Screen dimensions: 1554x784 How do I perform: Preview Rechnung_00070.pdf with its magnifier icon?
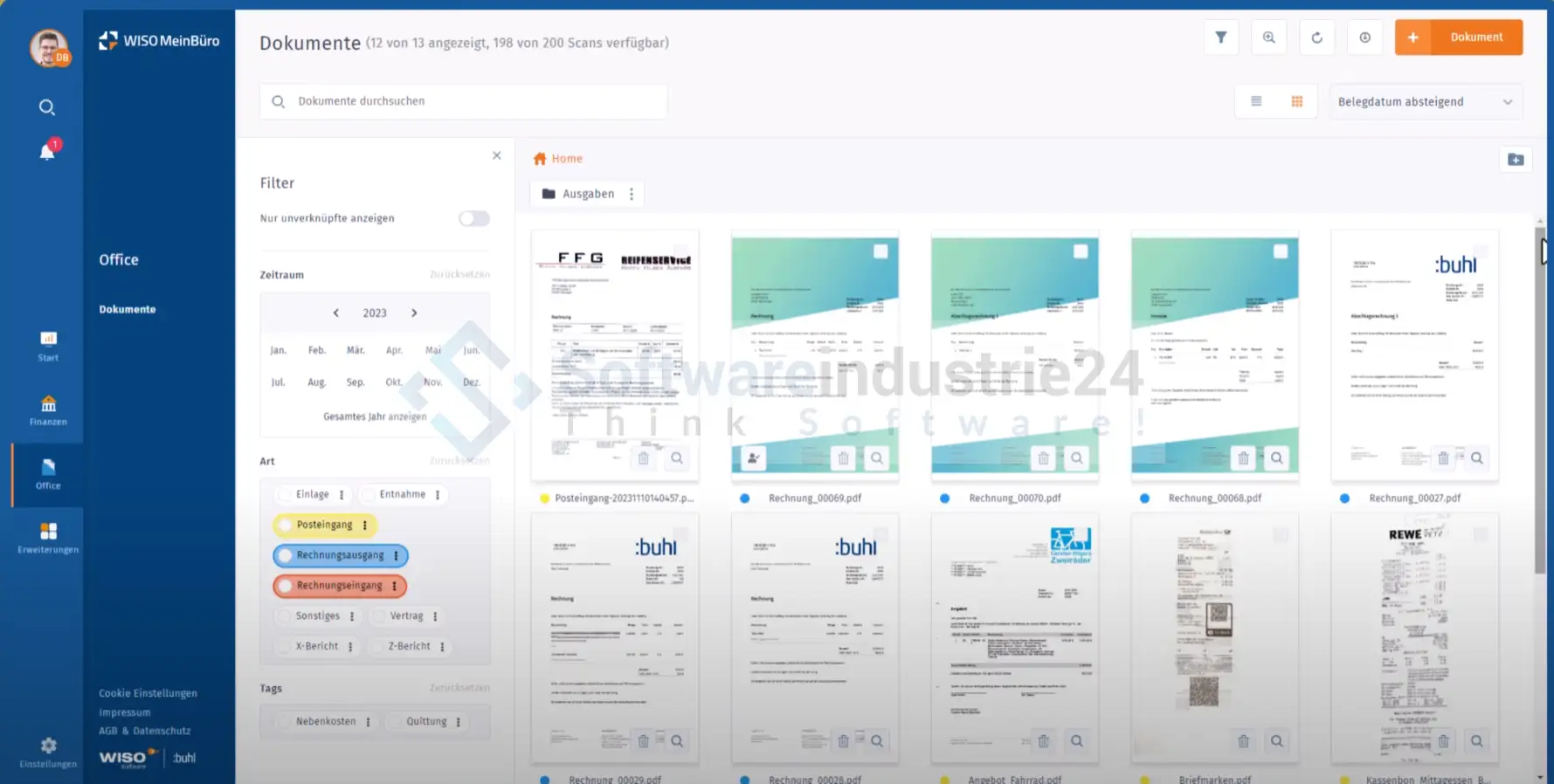[x=1076, y=457]
